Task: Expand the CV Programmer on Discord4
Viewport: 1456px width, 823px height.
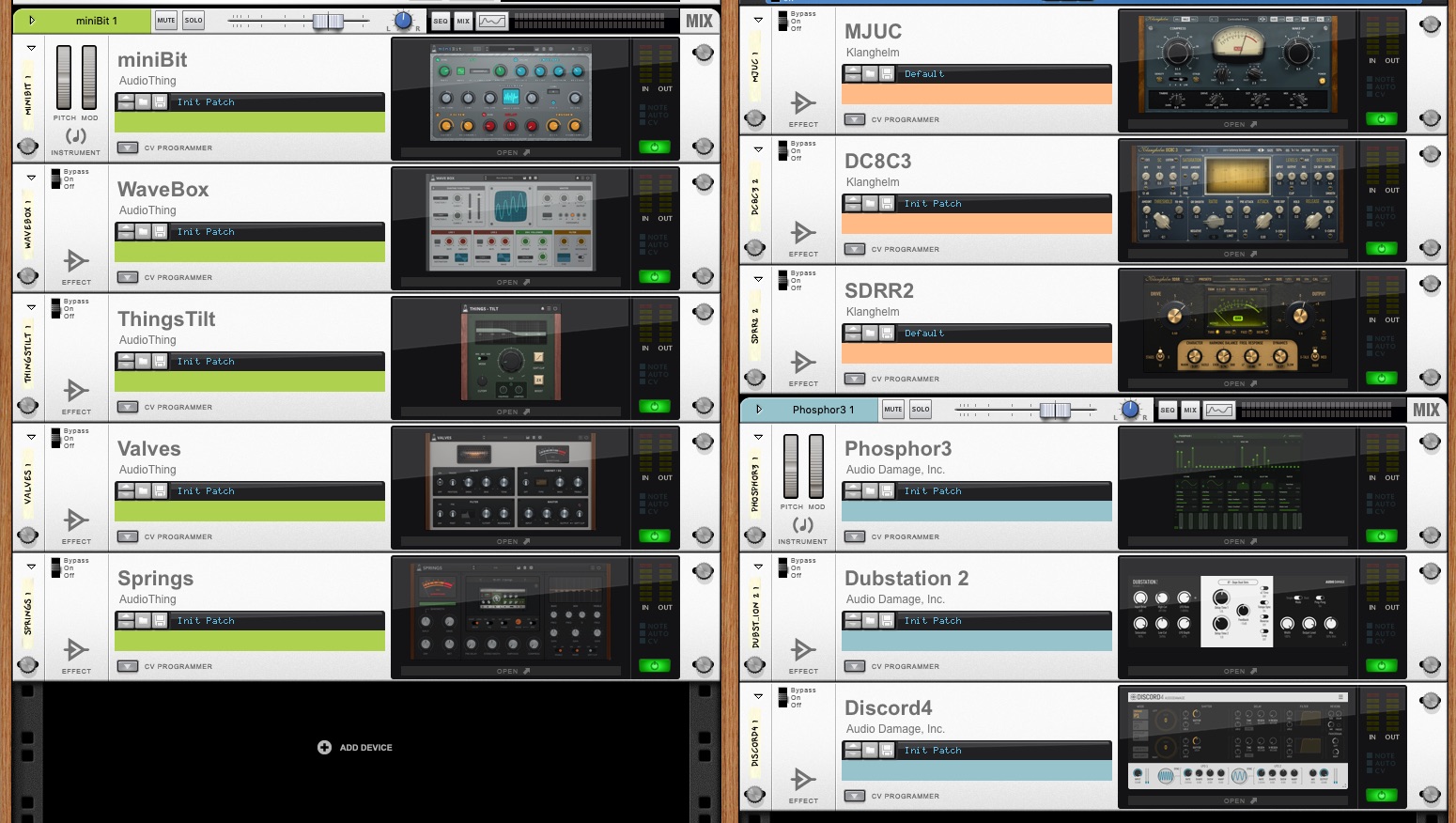Action: point(855,796)
